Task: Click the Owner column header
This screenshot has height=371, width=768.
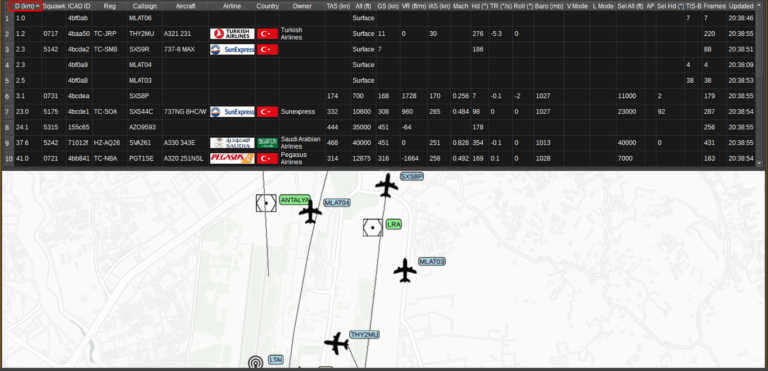Action: (x=302, y=6)
